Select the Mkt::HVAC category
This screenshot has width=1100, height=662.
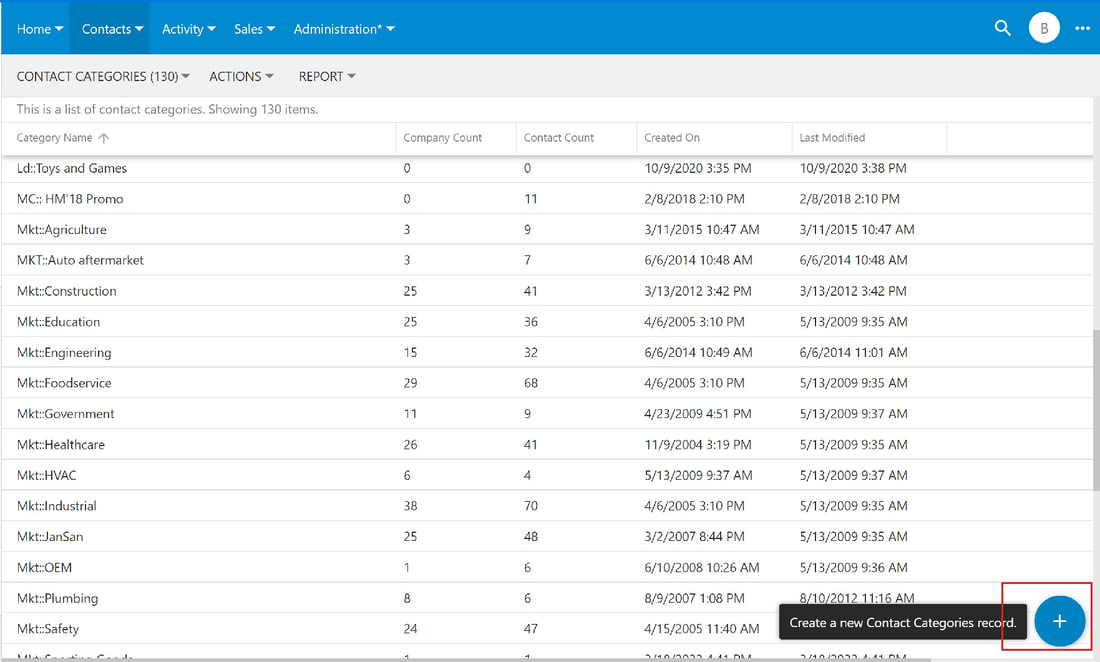46,475
